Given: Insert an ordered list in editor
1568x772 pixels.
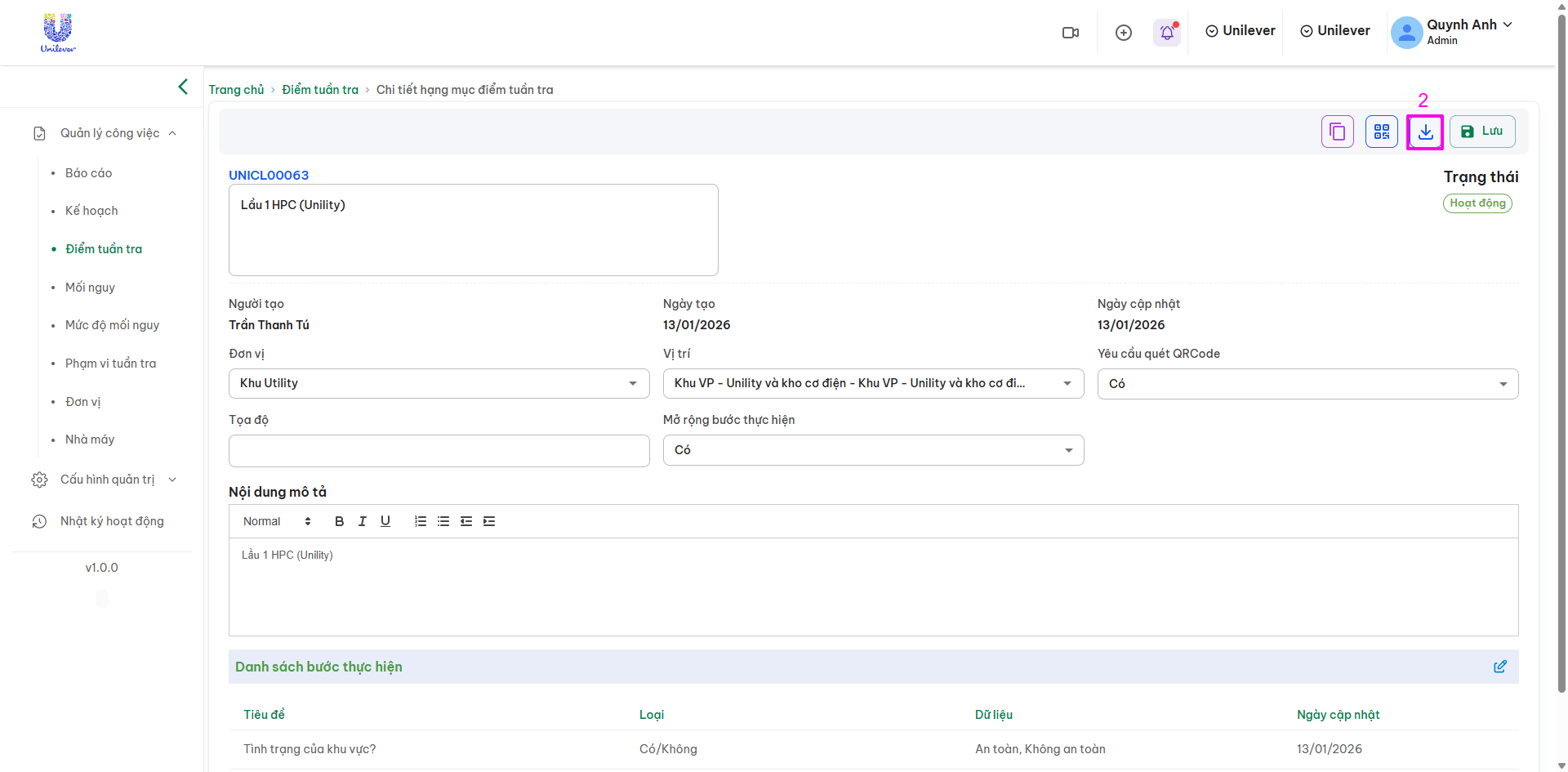Looking at the screenshot, I should tap(420, 521).
